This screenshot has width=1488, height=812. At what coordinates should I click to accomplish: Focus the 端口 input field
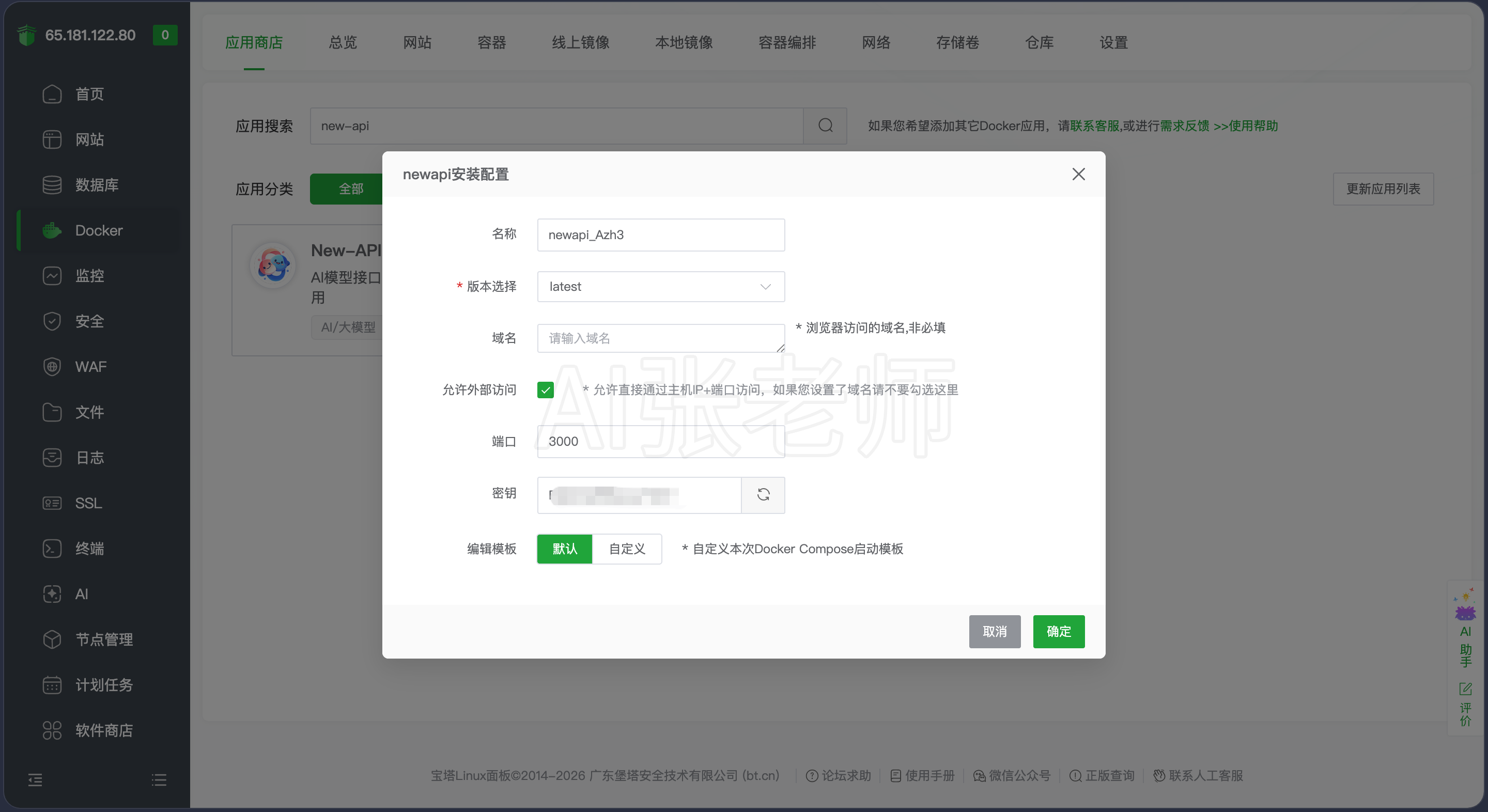[661, 442]
